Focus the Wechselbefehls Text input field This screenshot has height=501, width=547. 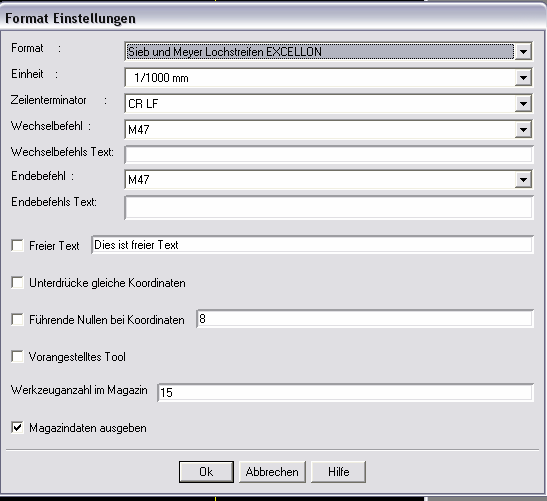(x=329, y=155)
